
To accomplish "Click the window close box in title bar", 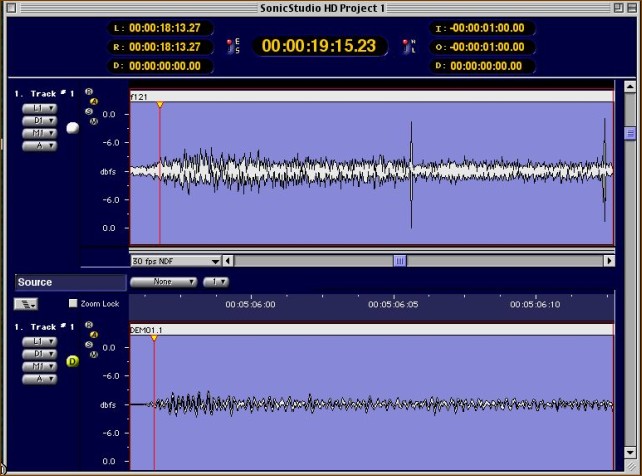I will coord(11,8).
